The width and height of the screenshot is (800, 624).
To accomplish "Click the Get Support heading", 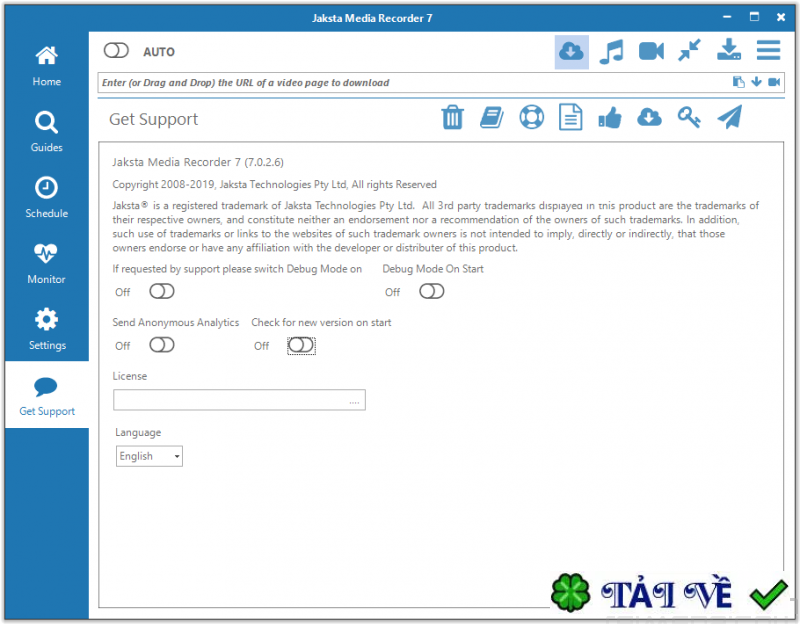I will click(154, 119).
